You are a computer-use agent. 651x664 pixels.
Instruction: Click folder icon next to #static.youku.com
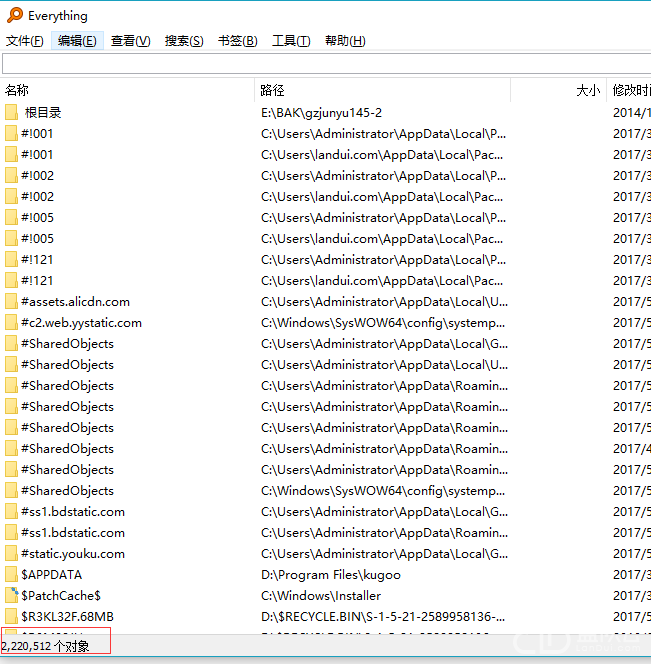(x=11, y=553)
